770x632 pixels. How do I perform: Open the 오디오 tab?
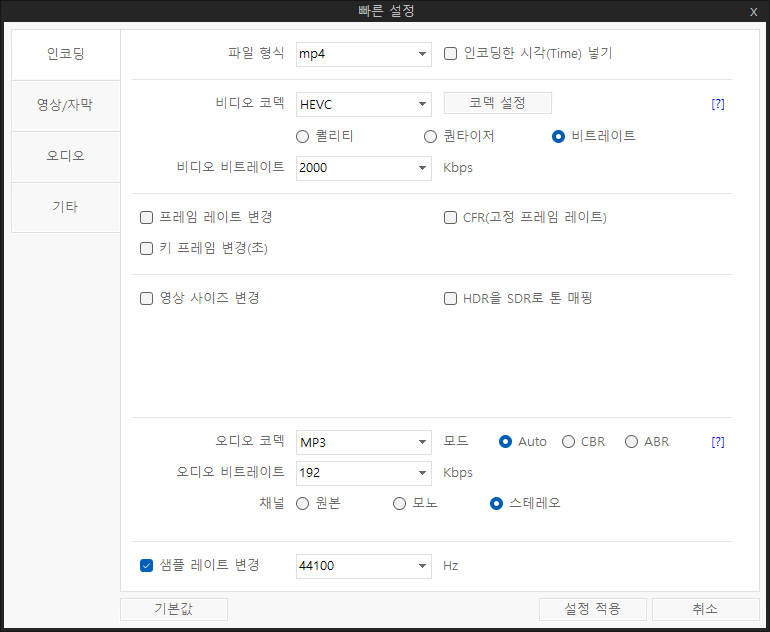tap(66, 156)
